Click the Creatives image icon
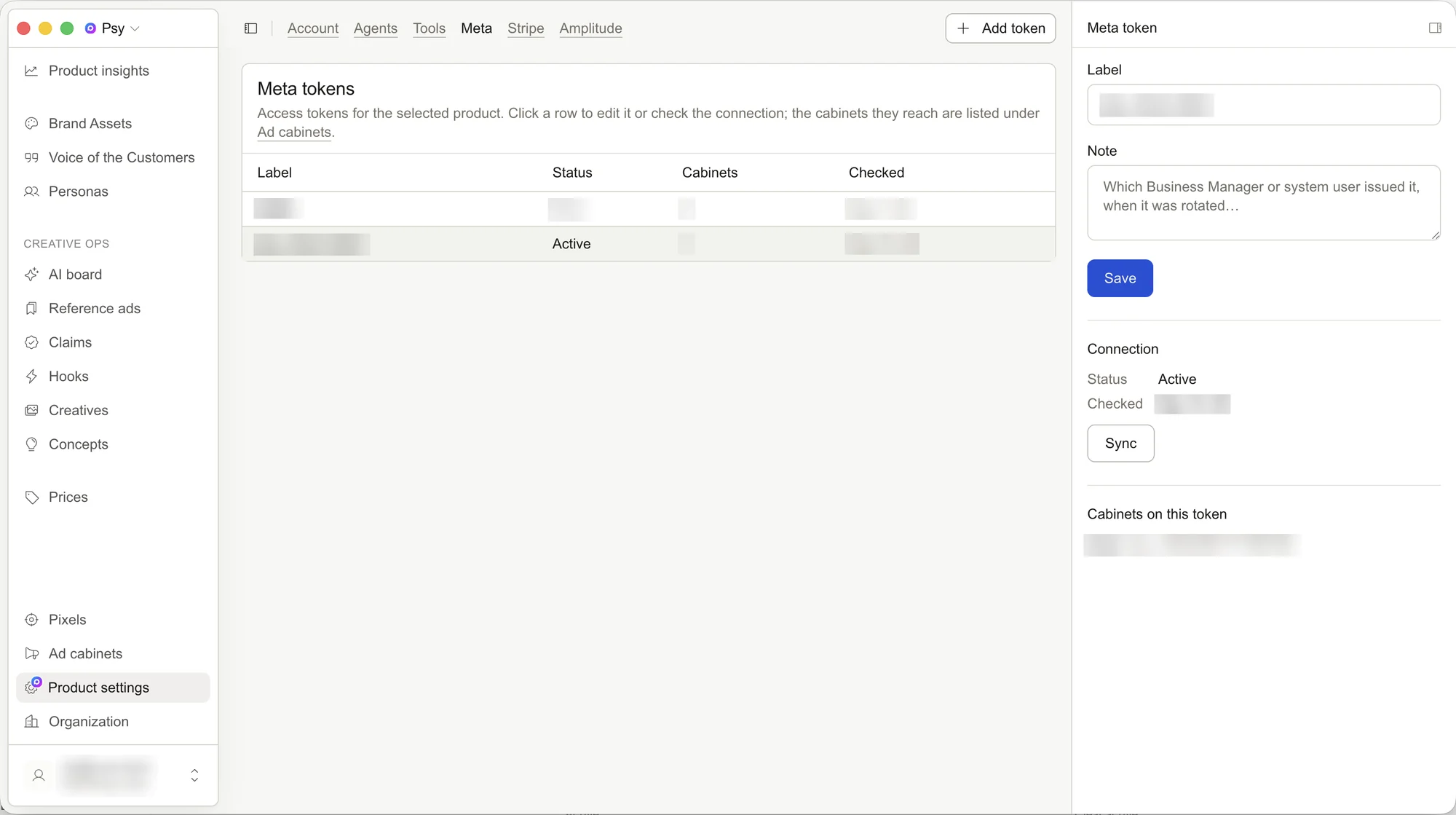 [x=31, y=410]
